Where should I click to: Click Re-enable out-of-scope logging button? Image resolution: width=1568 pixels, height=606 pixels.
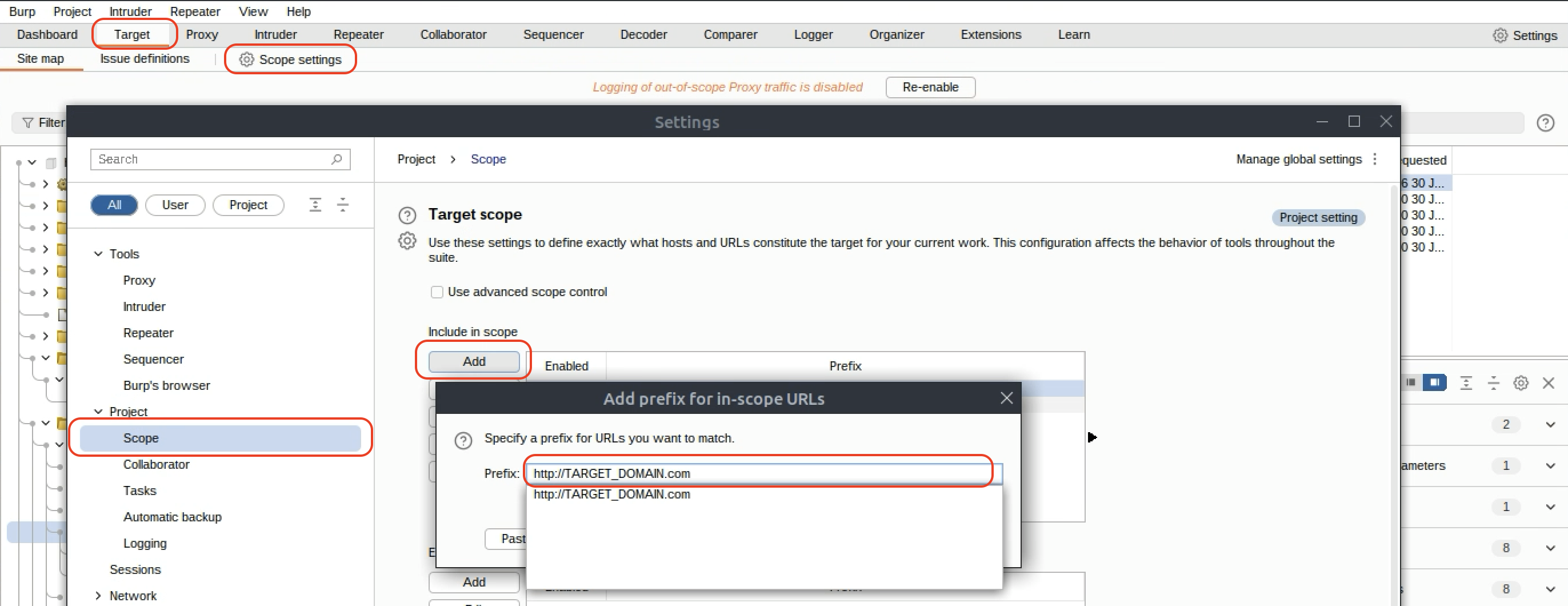click(930, 87)
